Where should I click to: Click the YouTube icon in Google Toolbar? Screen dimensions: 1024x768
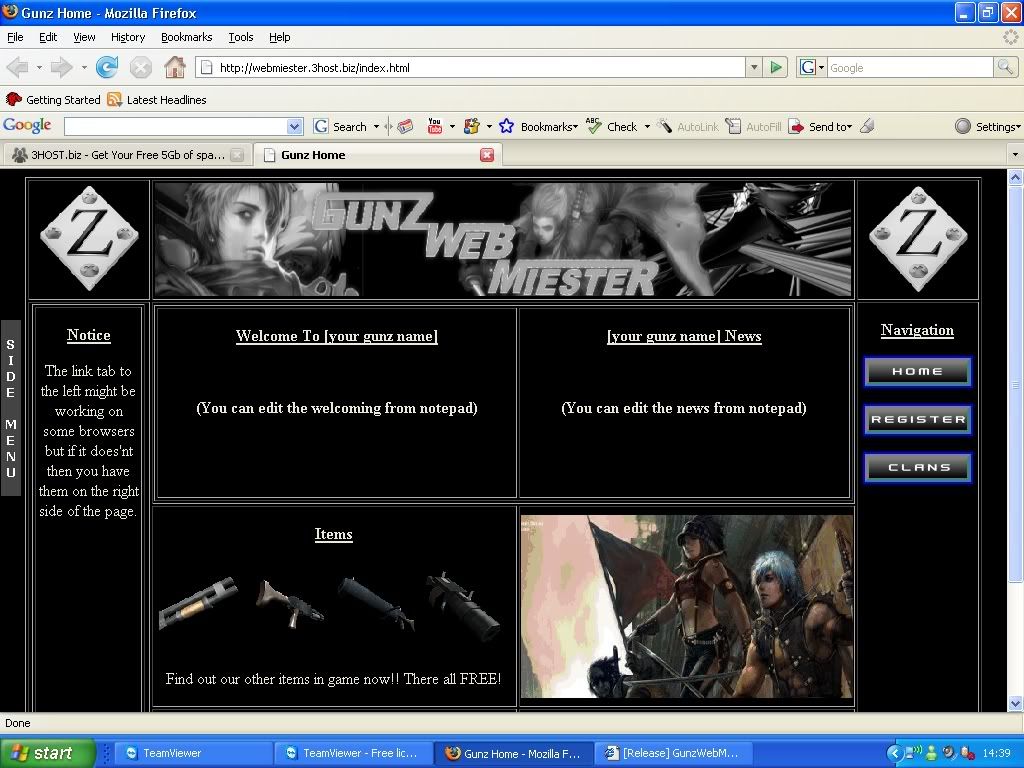(x=434, y=126)
